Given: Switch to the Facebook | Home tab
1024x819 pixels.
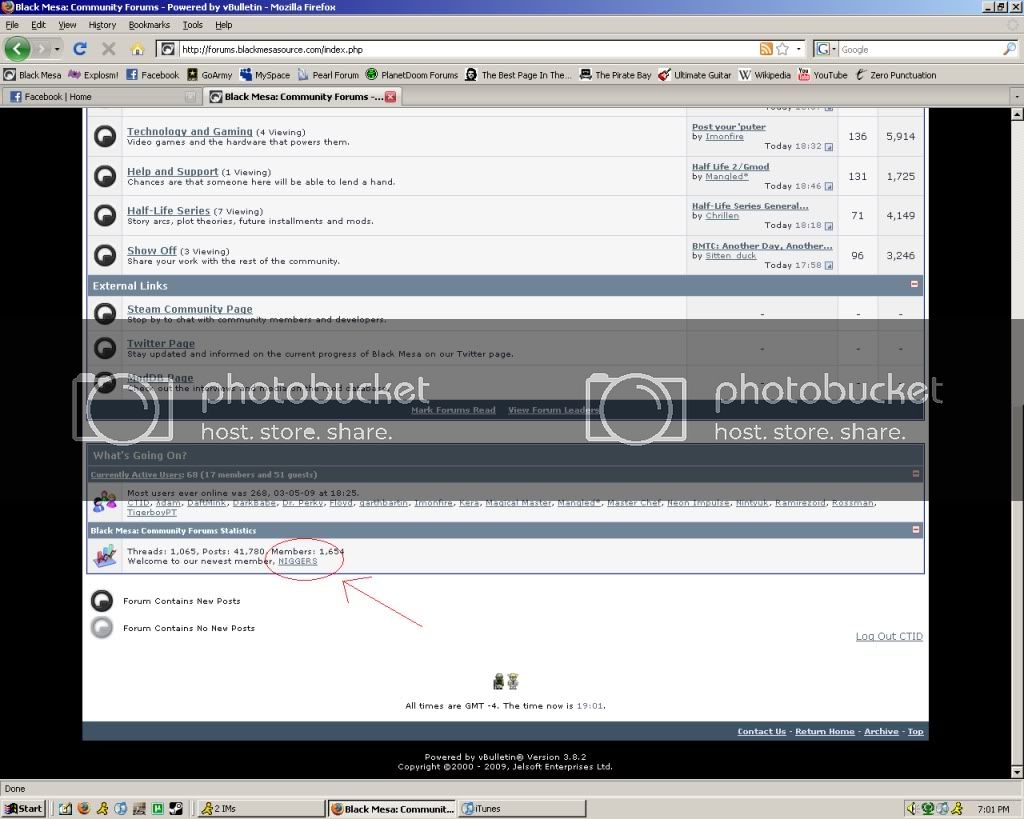Looking at the screenshot, I should pyautogui.click(x=103, y=97).
